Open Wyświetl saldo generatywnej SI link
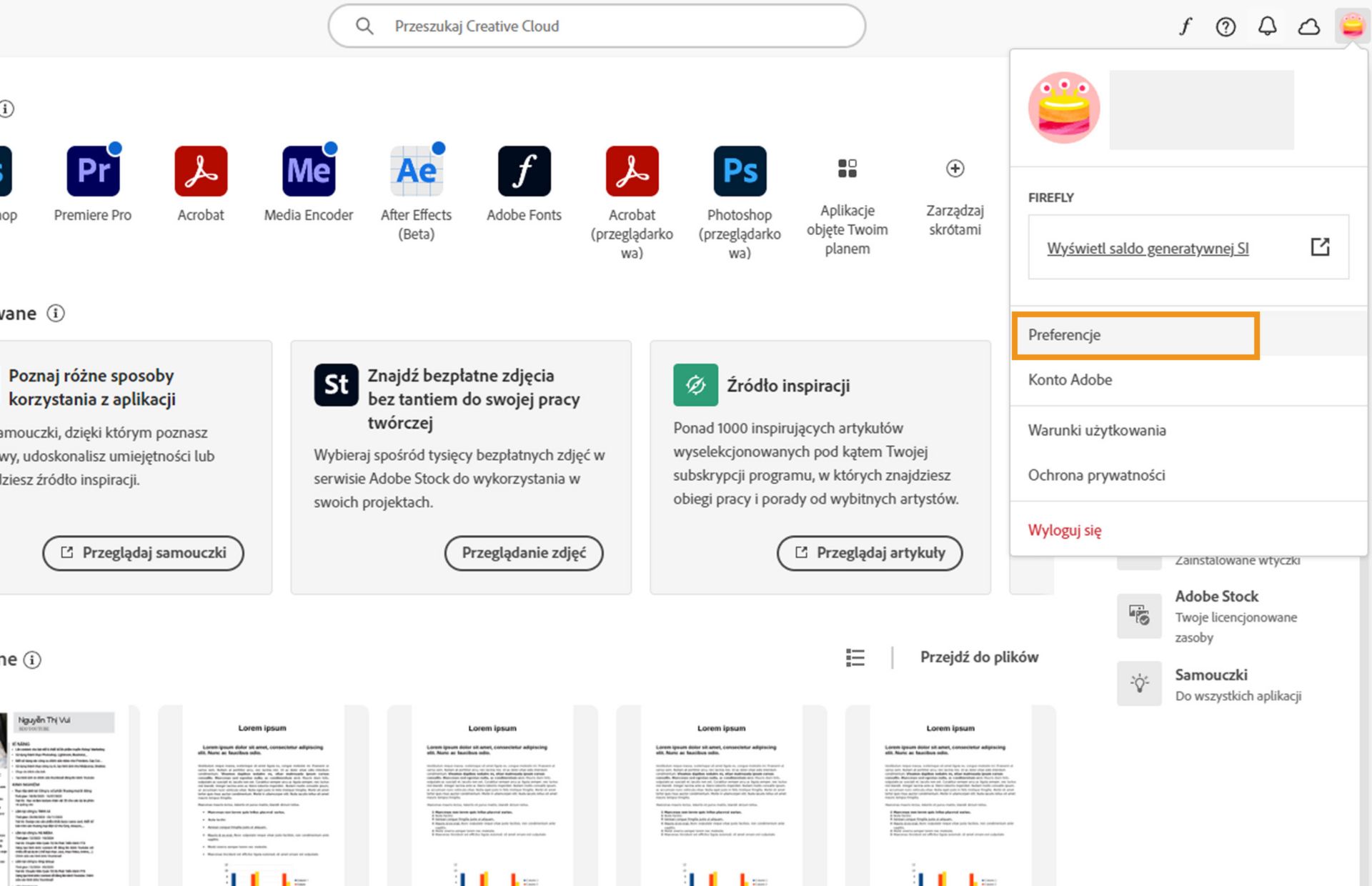 coord(1148,249)
